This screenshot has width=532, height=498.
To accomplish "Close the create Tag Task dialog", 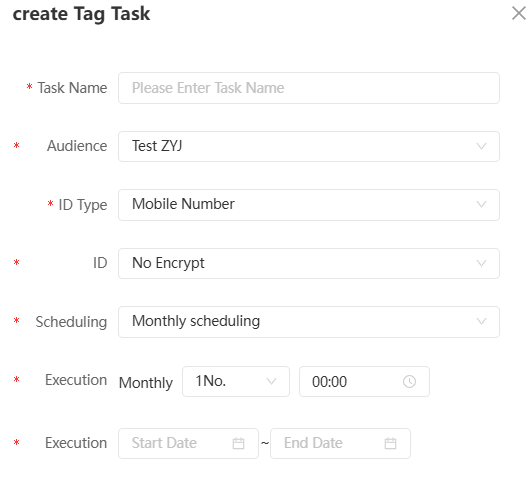I will pos(518,14).
